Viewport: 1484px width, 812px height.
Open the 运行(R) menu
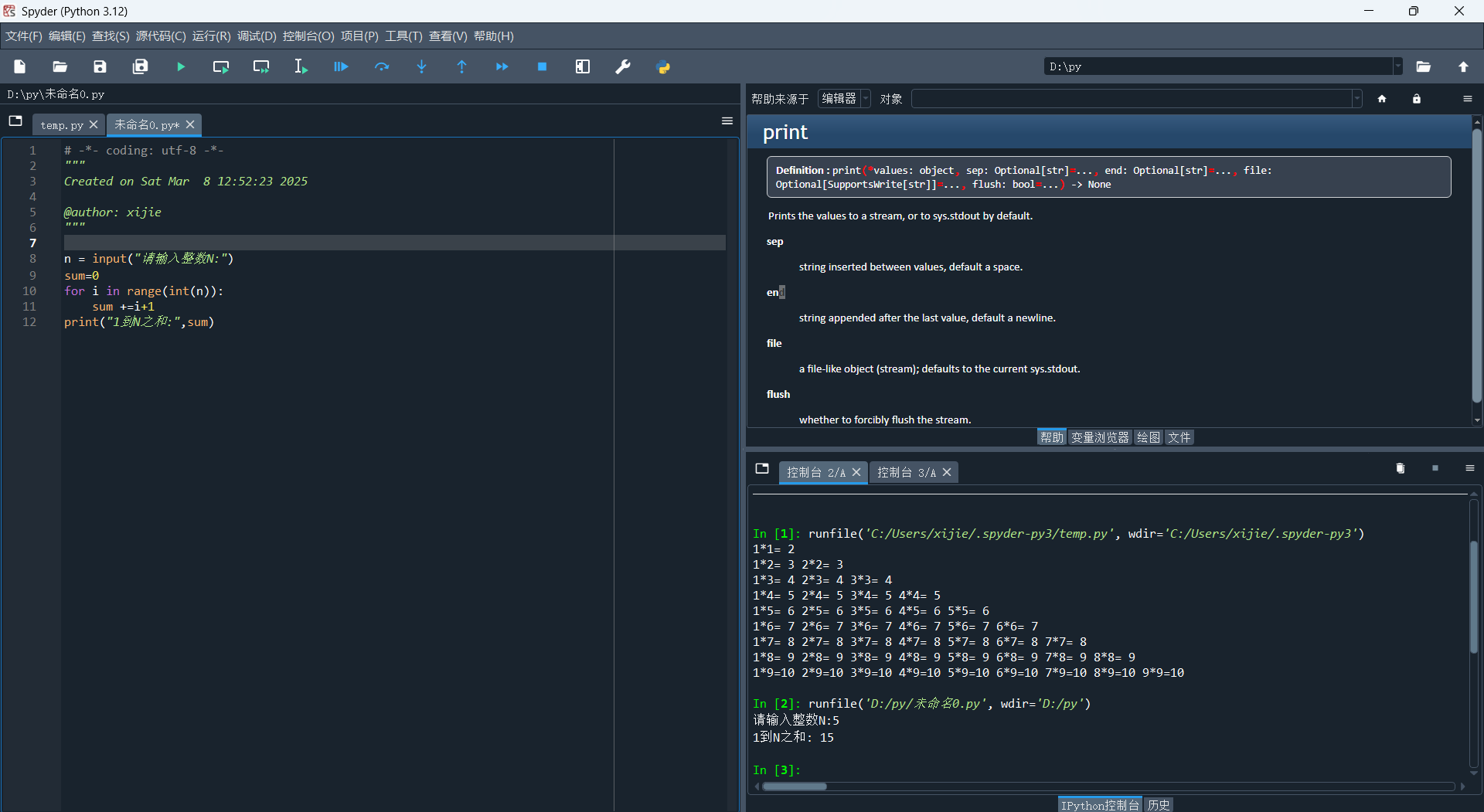click(211, 36)
